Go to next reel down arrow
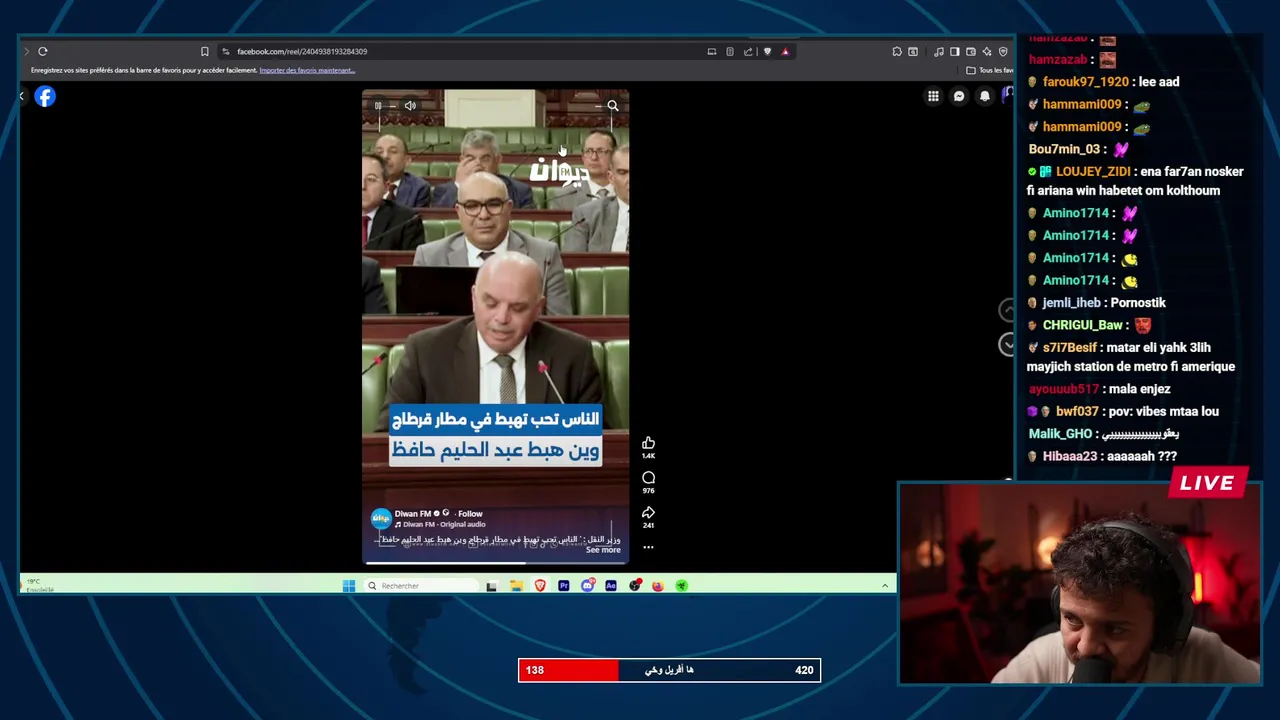 click(x=1007, y=344)
